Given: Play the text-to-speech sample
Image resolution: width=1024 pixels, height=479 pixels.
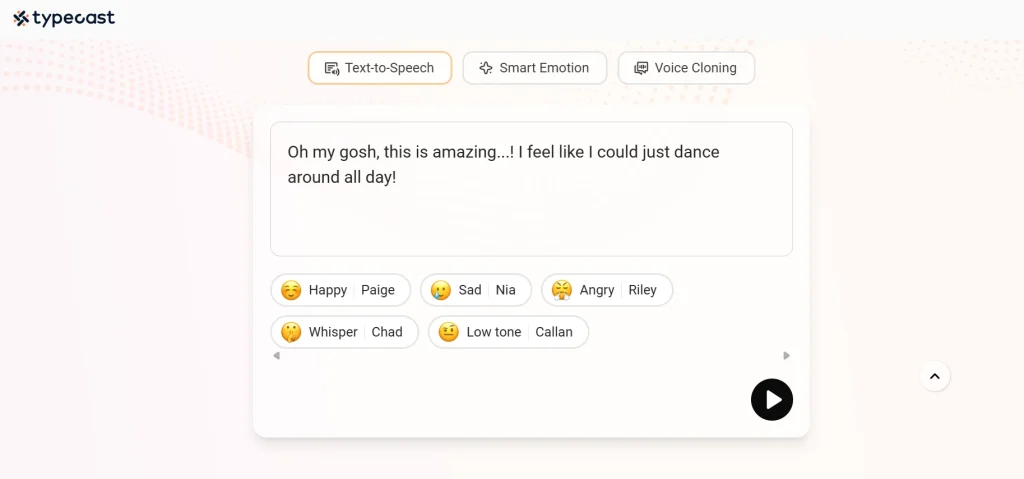Looking at the screenshot, I should point(772,400).
